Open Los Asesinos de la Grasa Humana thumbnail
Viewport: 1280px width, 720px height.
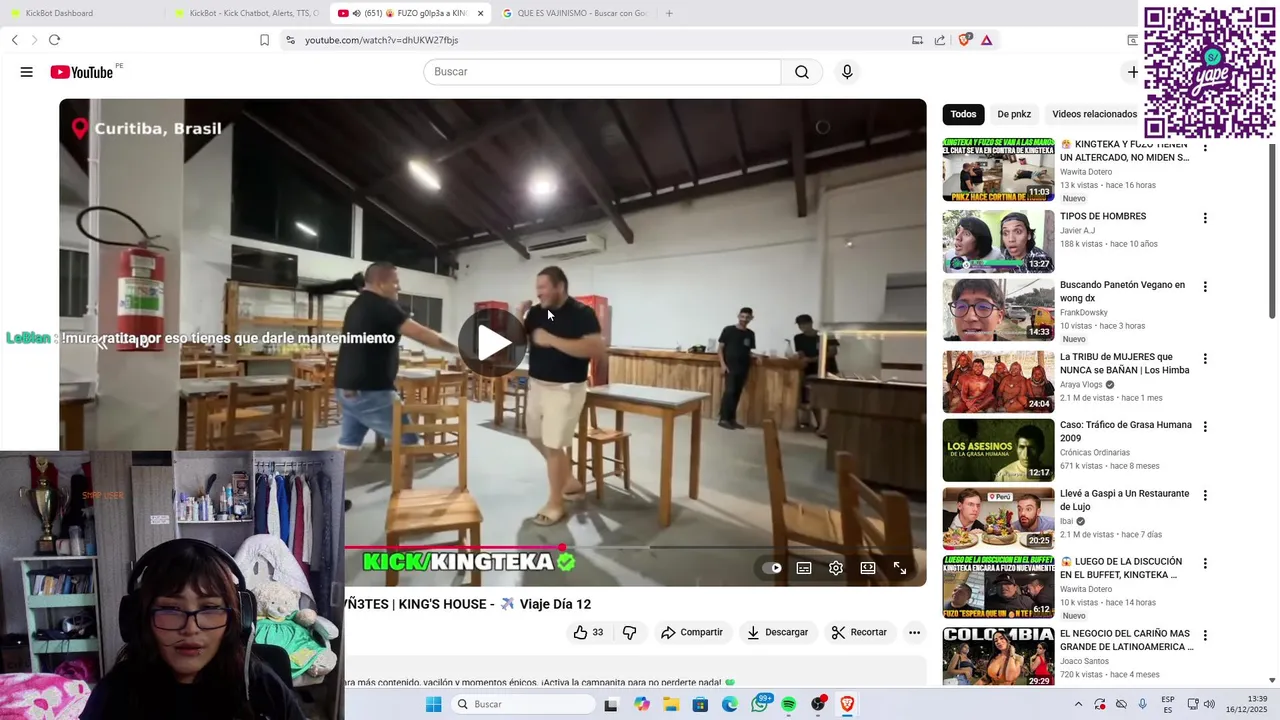(x=998, y=450)
